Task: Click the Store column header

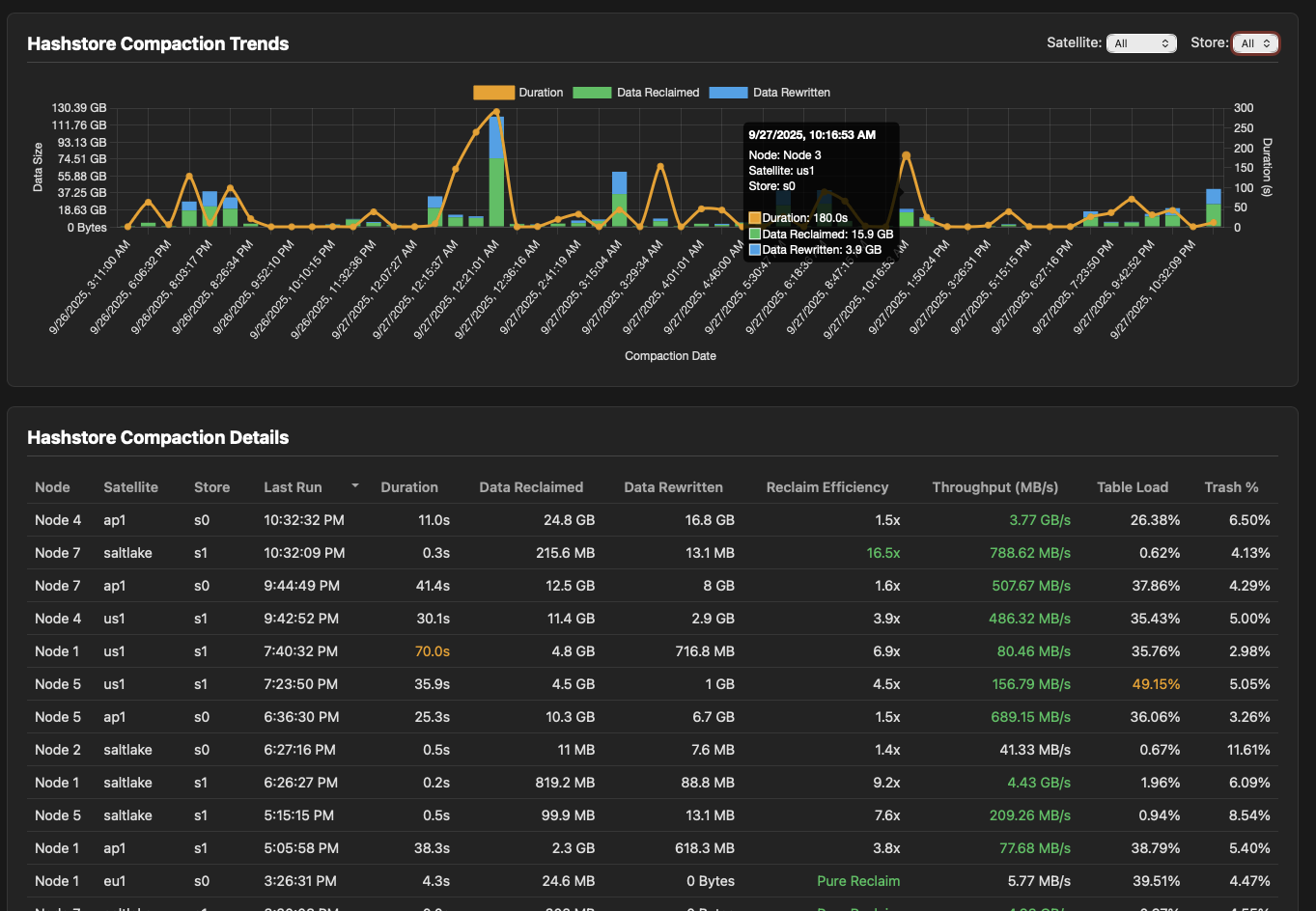Action: tap(211, 487)
